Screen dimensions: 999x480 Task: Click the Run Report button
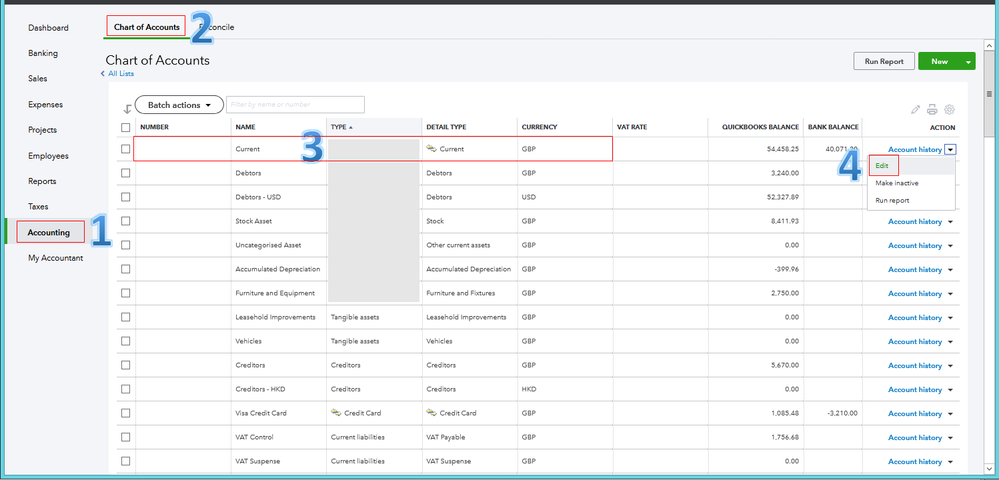pyautogui.click(x=883, y=62)
